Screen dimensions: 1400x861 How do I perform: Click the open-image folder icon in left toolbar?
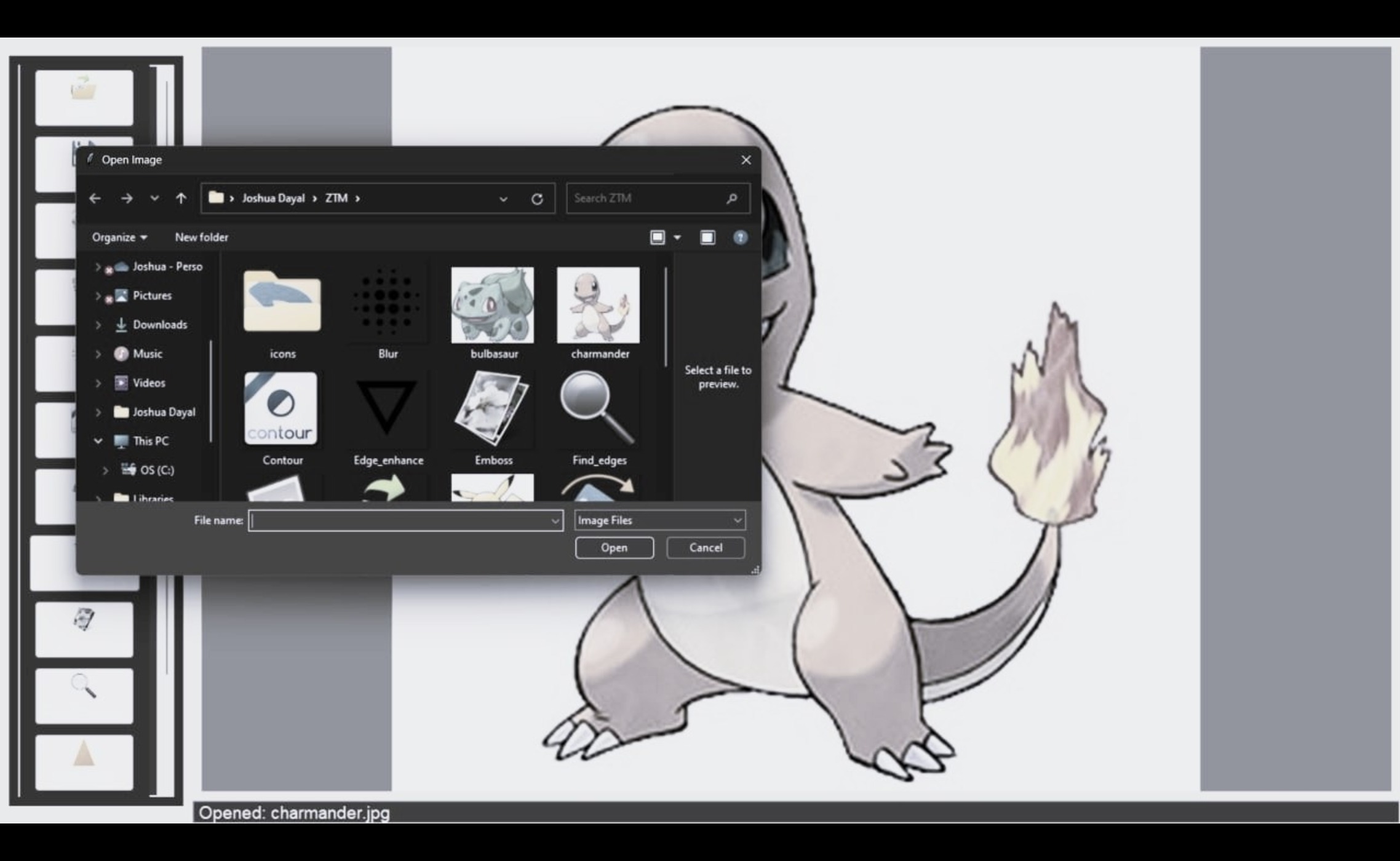click(x=84, y=97)
